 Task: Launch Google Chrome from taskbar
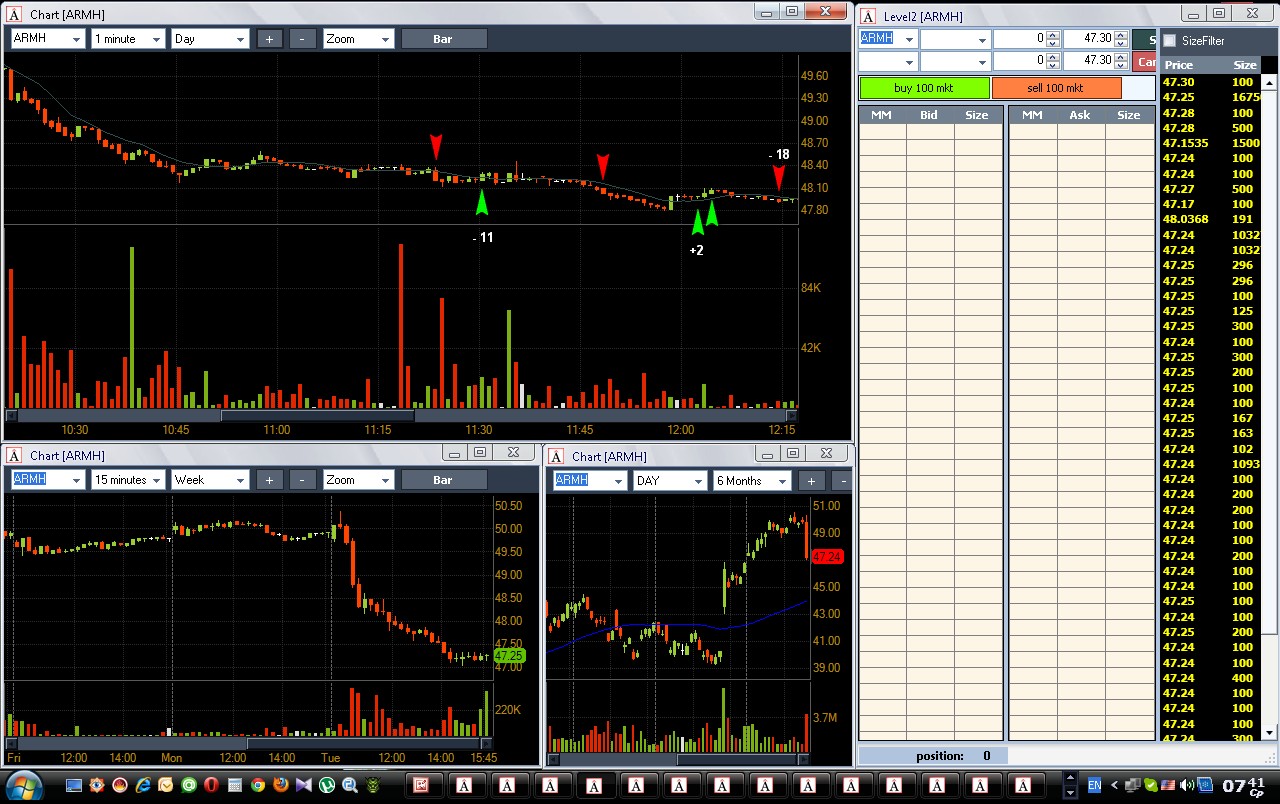coord(258,785)
